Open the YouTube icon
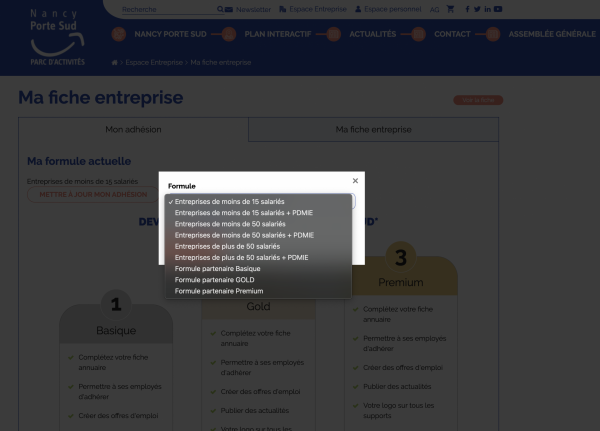 pos(498,9)
